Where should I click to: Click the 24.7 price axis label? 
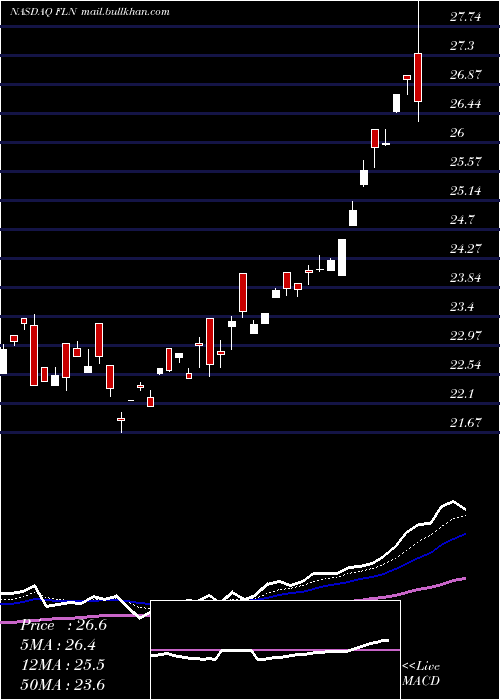462,220
